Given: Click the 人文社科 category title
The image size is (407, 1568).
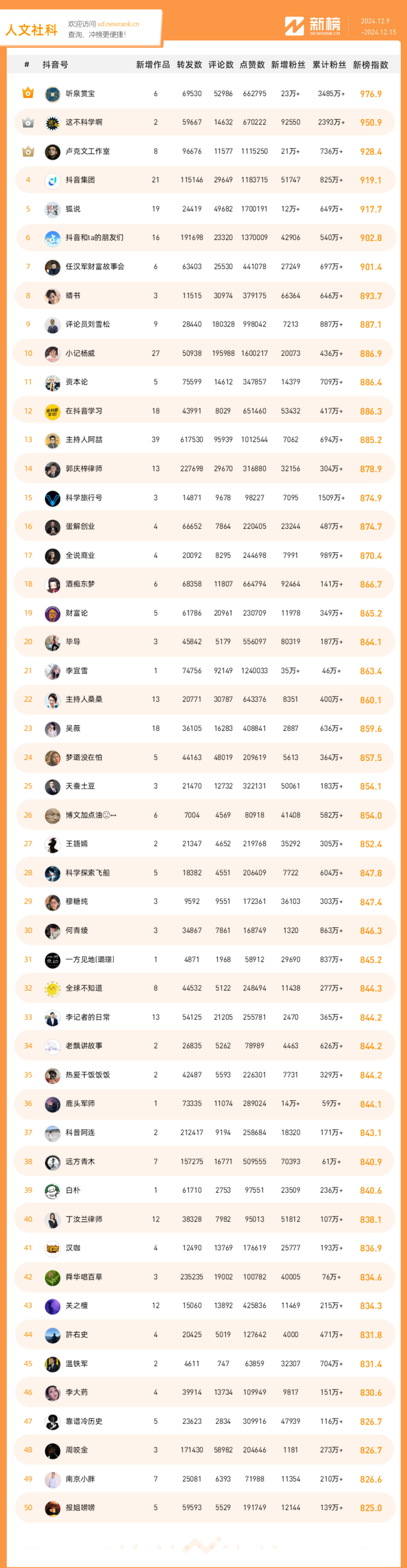Looking at the screenshot, I should (x=31, y=30).
